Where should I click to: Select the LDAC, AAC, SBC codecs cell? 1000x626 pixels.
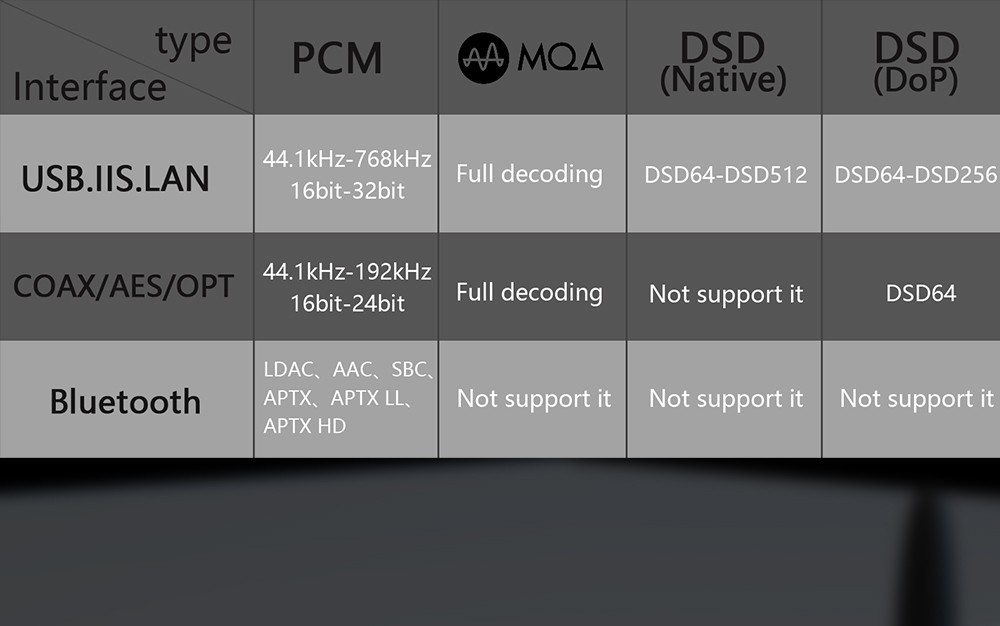347,398
